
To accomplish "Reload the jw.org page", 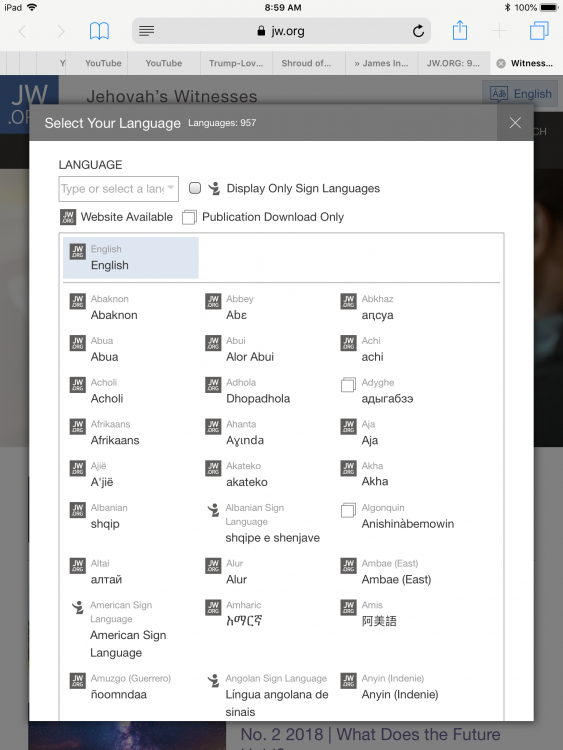I will tap(418, 31).
